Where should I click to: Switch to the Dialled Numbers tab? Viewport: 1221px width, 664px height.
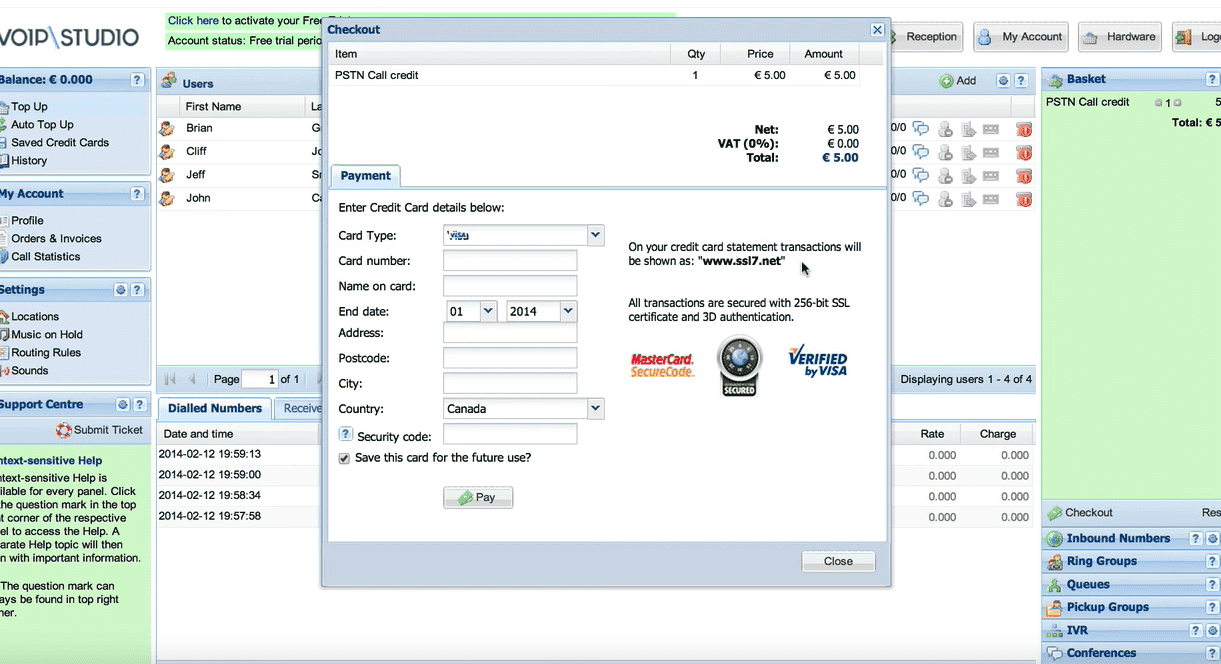click(214, 408)
